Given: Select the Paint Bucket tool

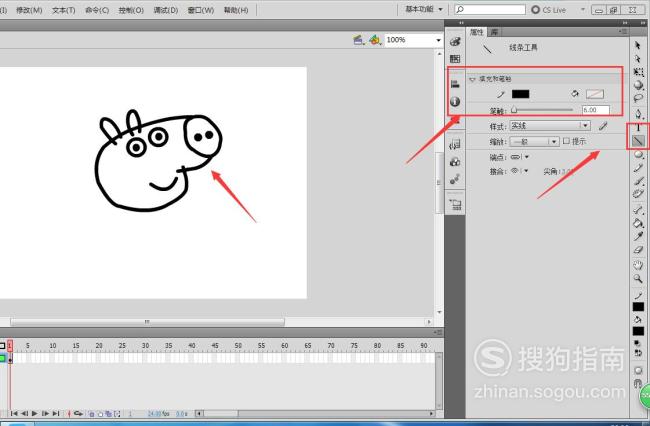Looking at the screenshot, I should [x=638, y=223].
